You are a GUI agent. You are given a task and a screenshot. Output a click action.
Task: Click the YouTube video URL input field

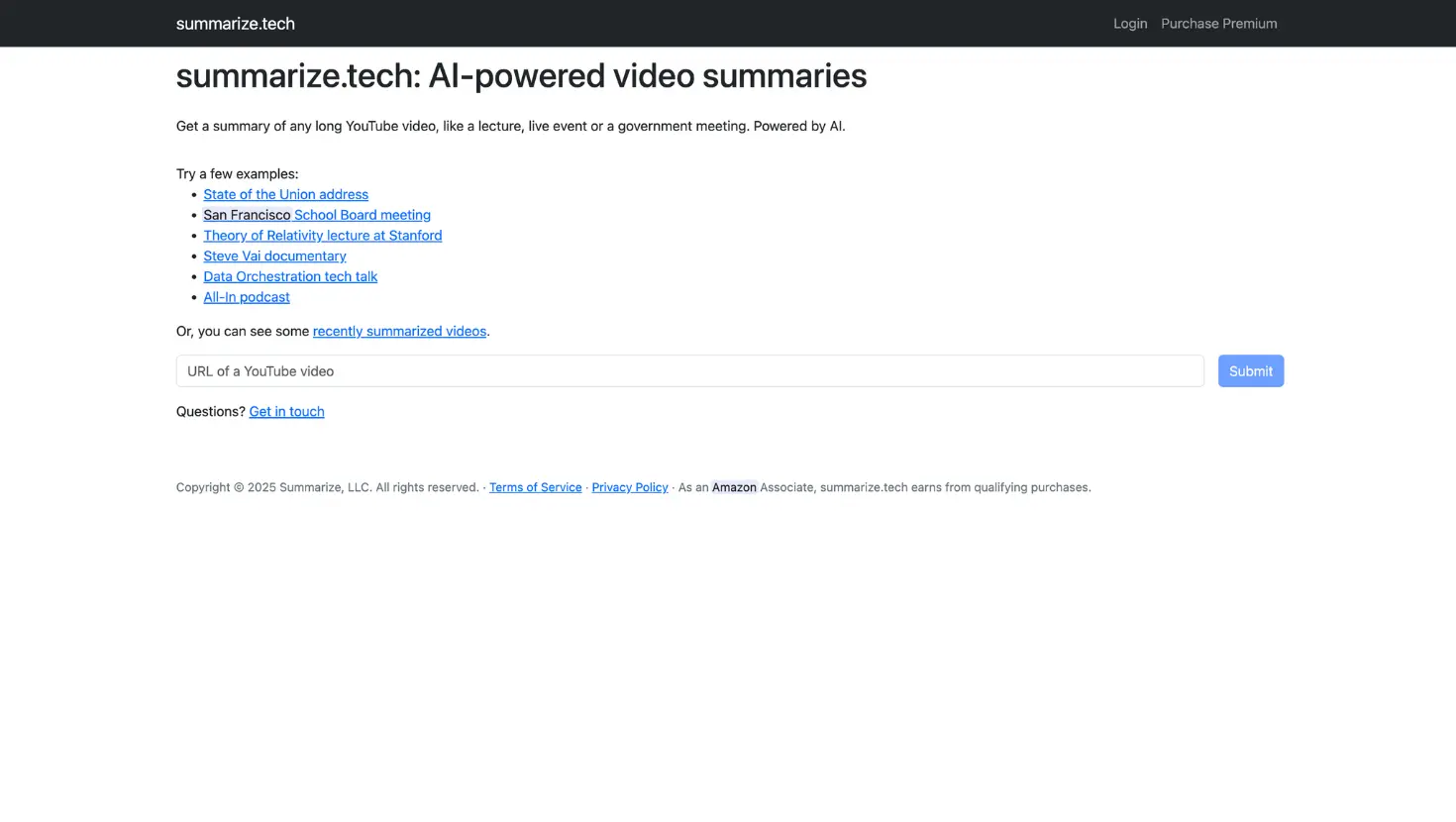point(689,370)
